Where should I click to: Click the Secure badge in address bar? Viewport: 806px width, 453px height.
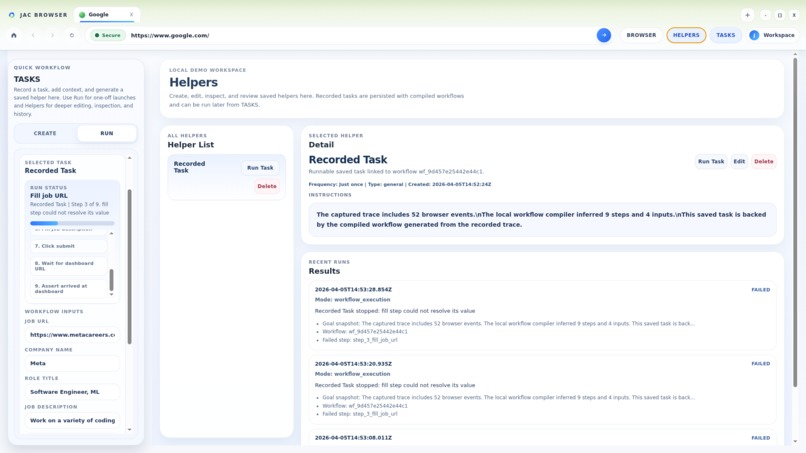point(108,35)
